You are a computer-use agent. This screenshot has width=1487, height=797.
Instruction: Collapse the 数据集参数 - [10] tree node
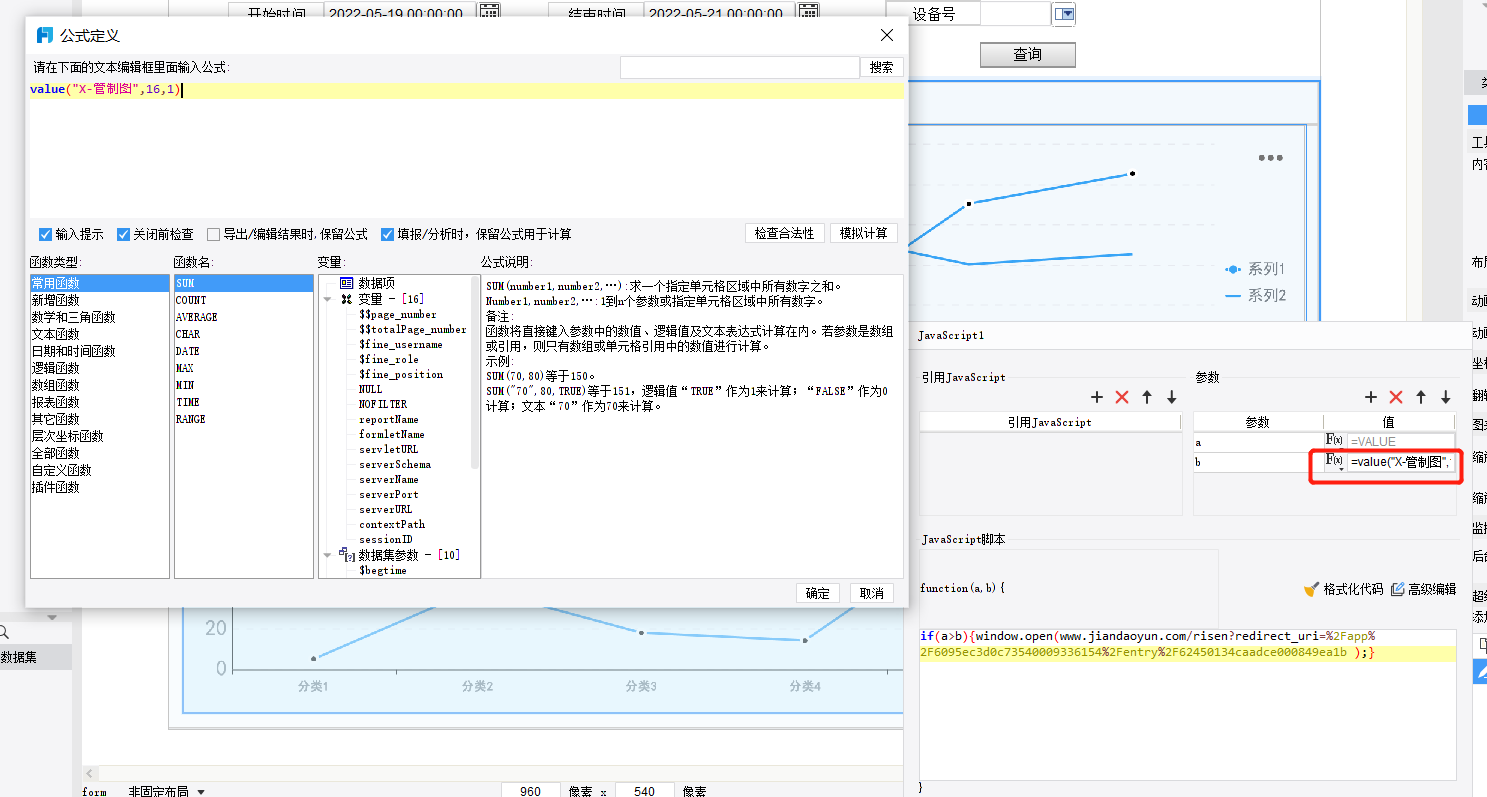pyautogui.click(x=328, y=554)
